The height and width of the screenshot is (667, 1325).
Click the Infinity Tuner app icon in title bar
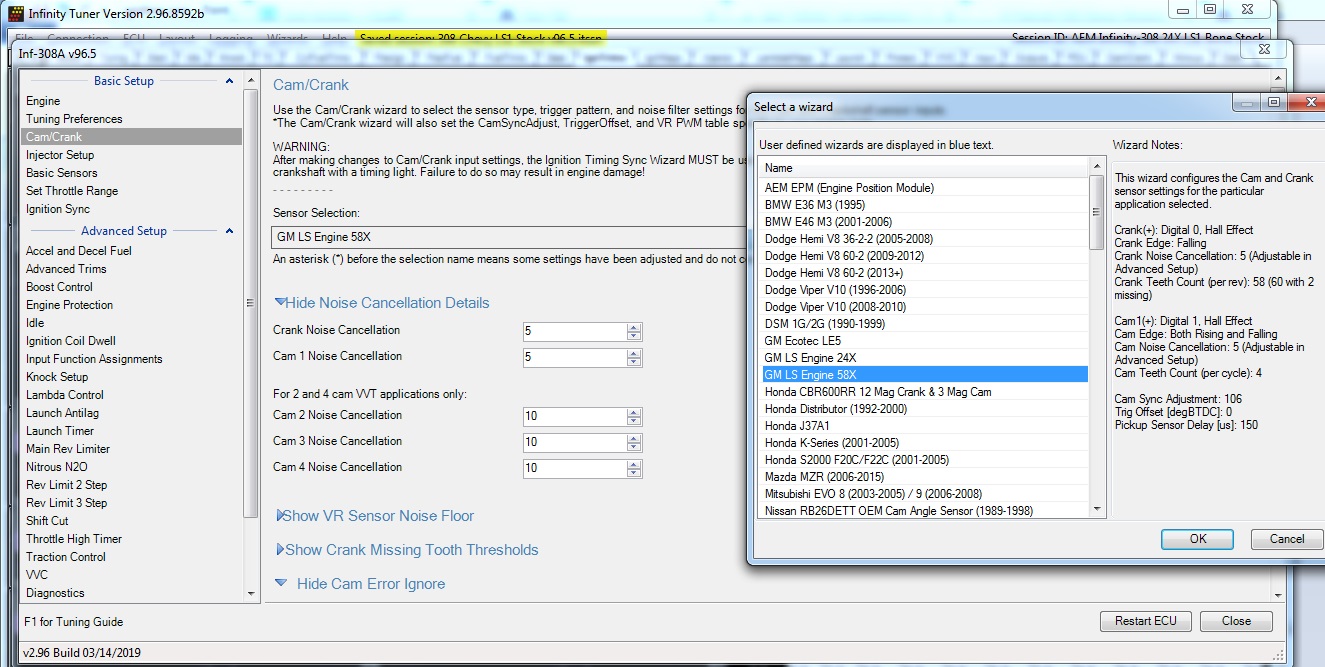(x=15, y=15)
